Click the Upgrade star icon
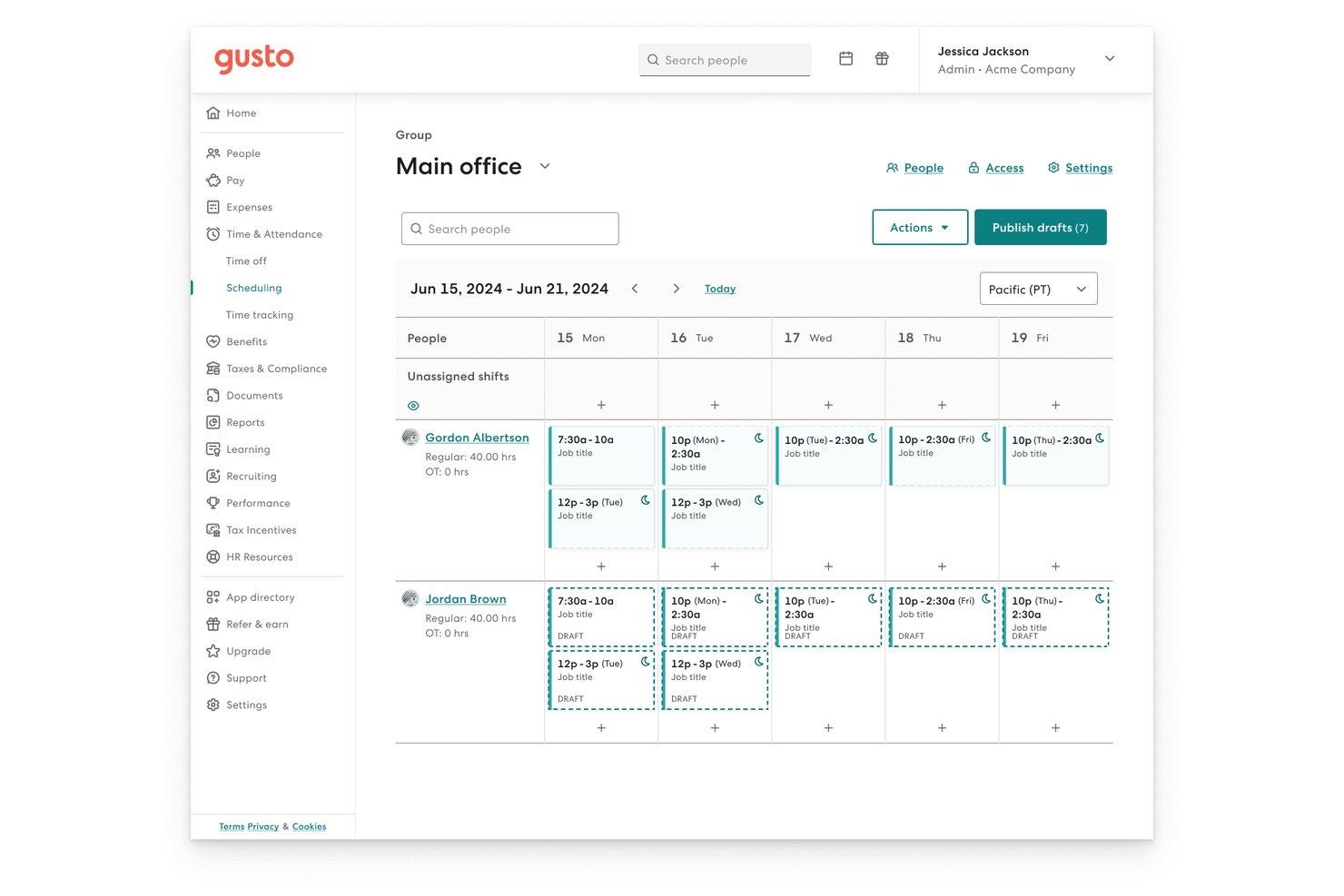The image size is (1344, 896). pos(213,652)
